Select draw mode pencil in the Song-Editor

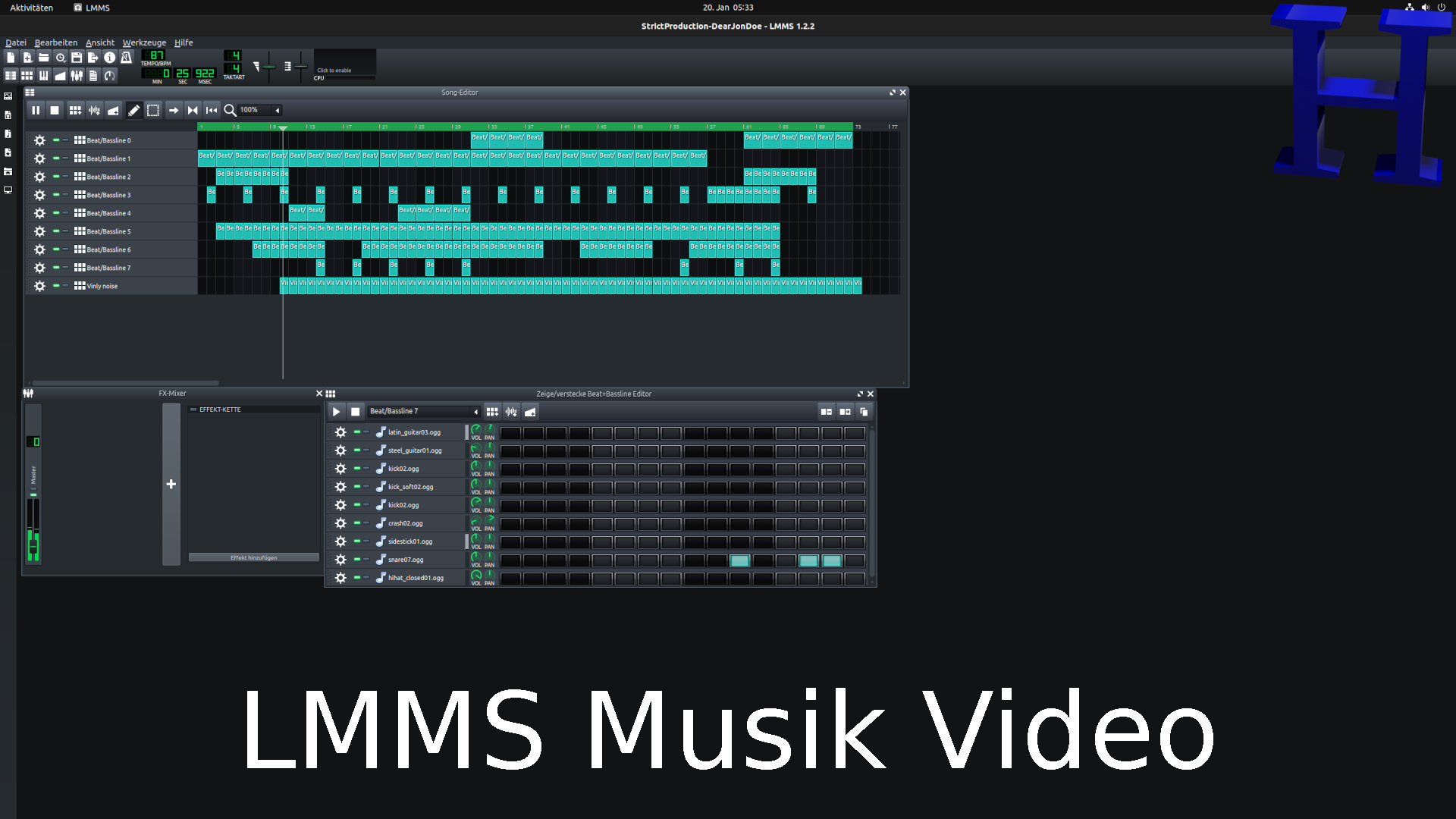point(133,111)
